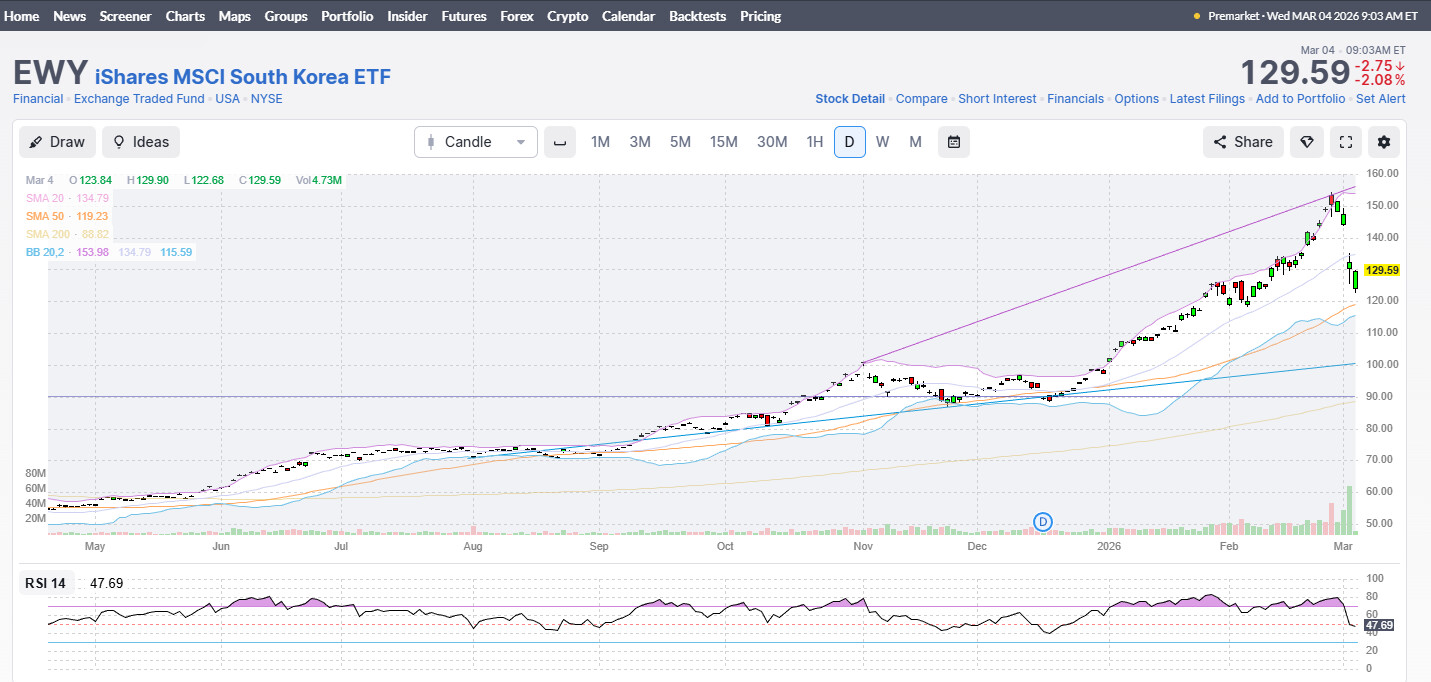Open the Candle chart type dropdown
The height and width of the screenshot is (682, 1431).
pos(476,142)
